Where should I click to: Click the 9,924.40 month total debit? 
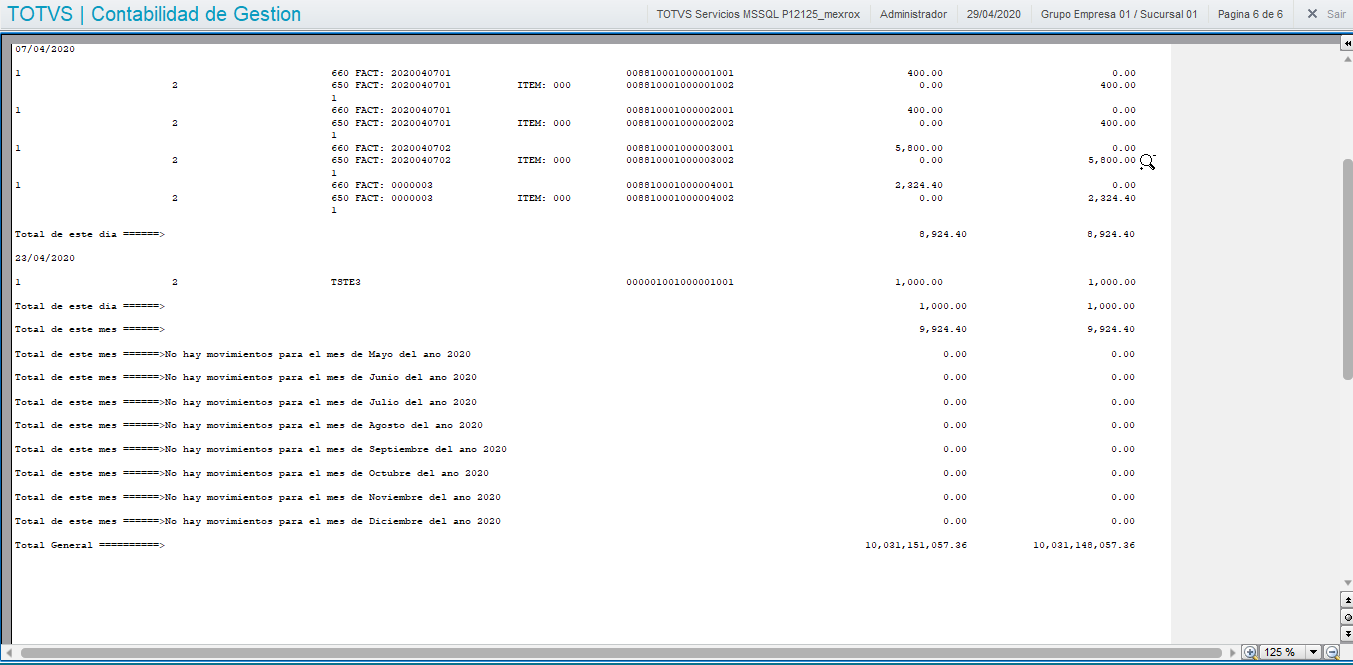[943, 329]
